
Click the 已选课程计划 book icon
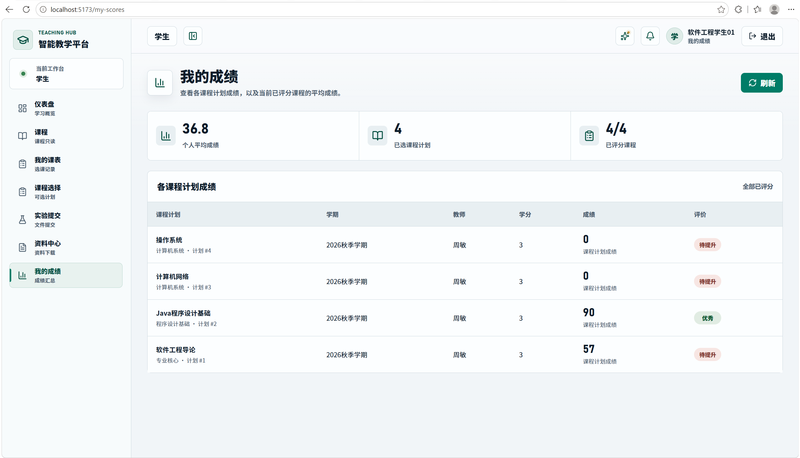378,136
